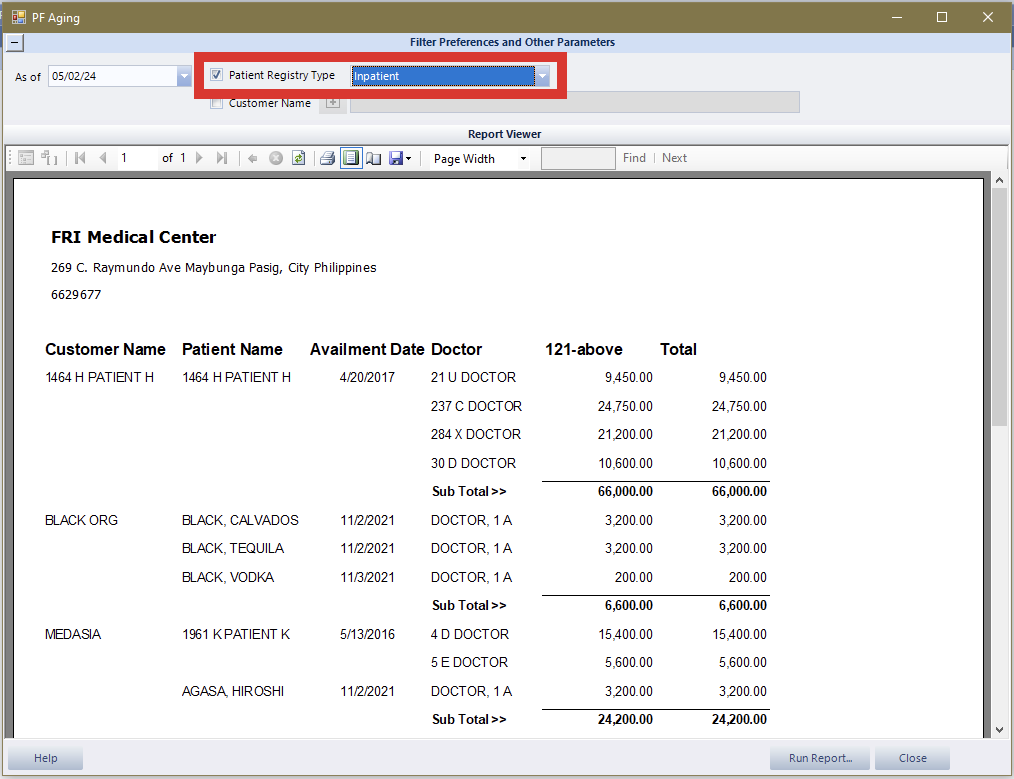Collapse the Filter Preferences panel
Screen dimensions: 1014x779
[x=15, y=43]
